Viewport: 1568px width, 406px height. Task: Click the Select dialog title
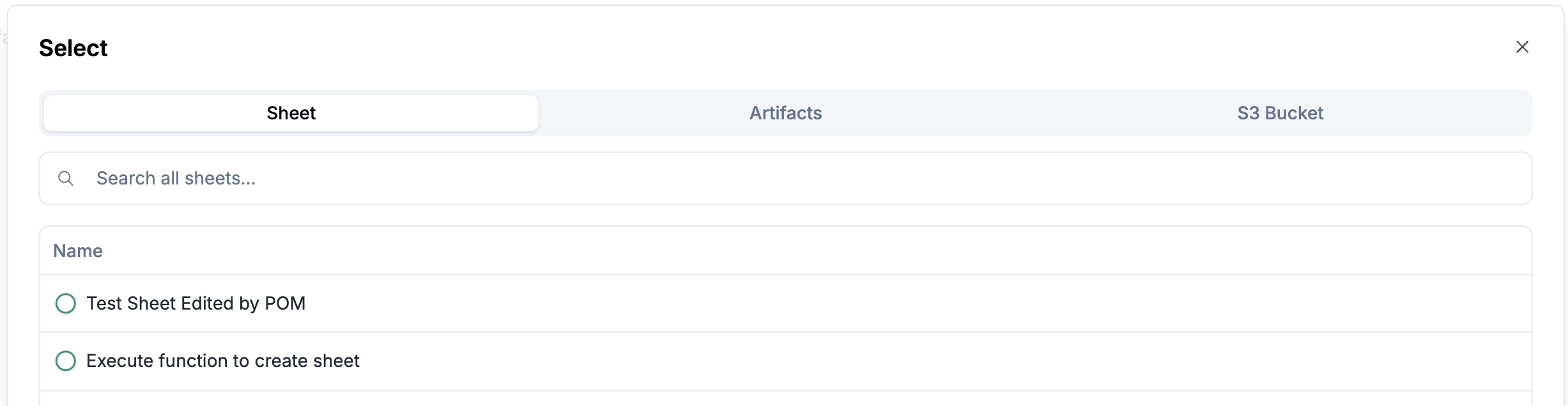pyautogui.click(x=73, y=48)
